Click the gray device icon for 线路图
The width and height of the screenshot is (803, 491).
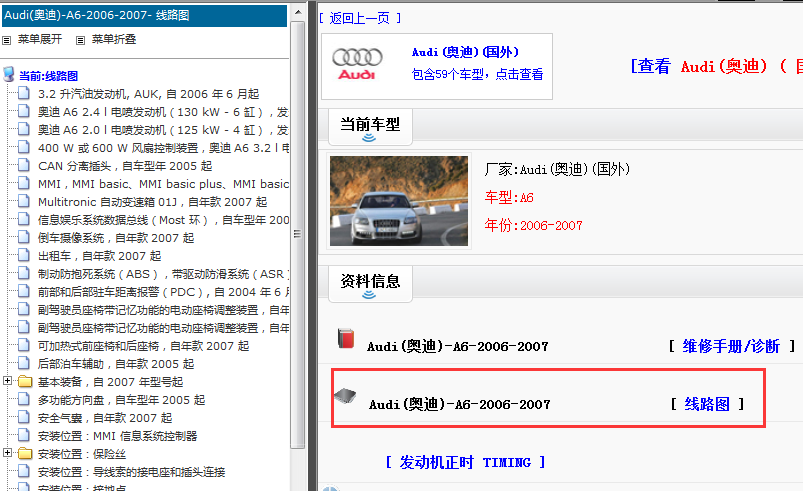click(345, 395)
